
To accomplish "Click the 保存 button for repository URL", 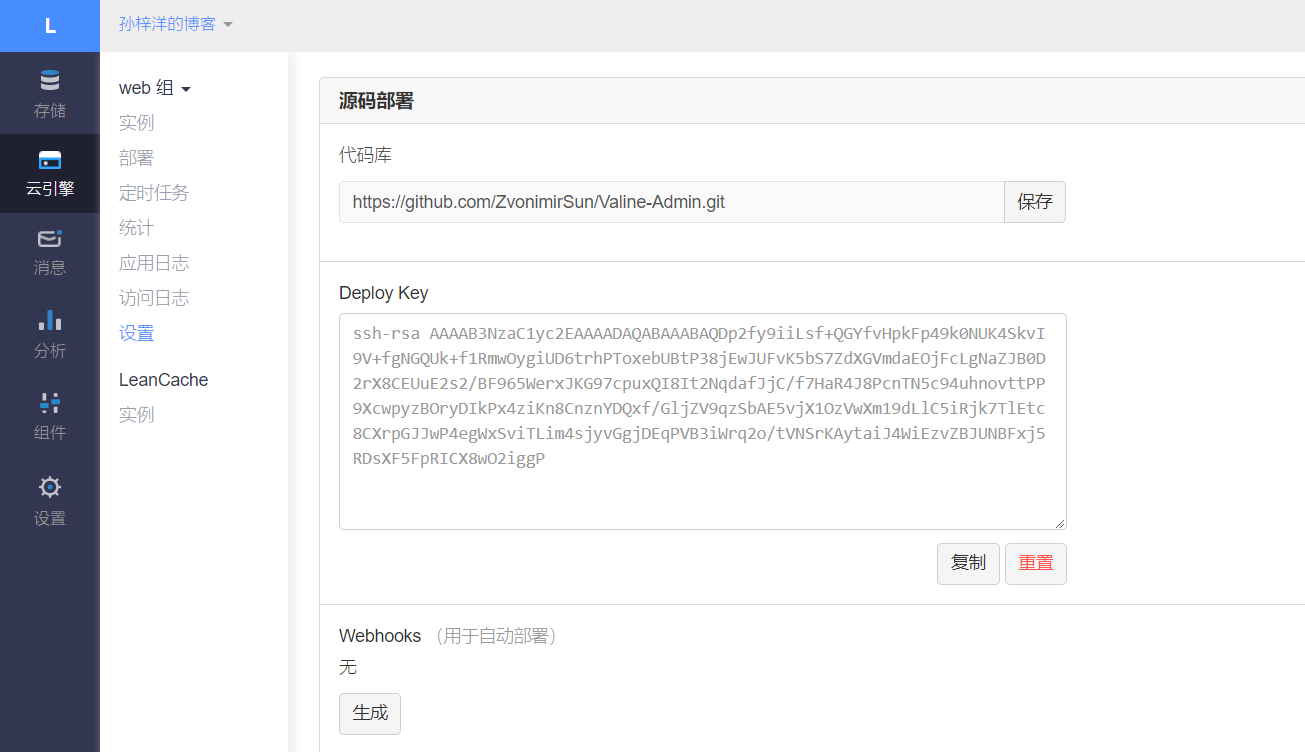I will 1034,202.
